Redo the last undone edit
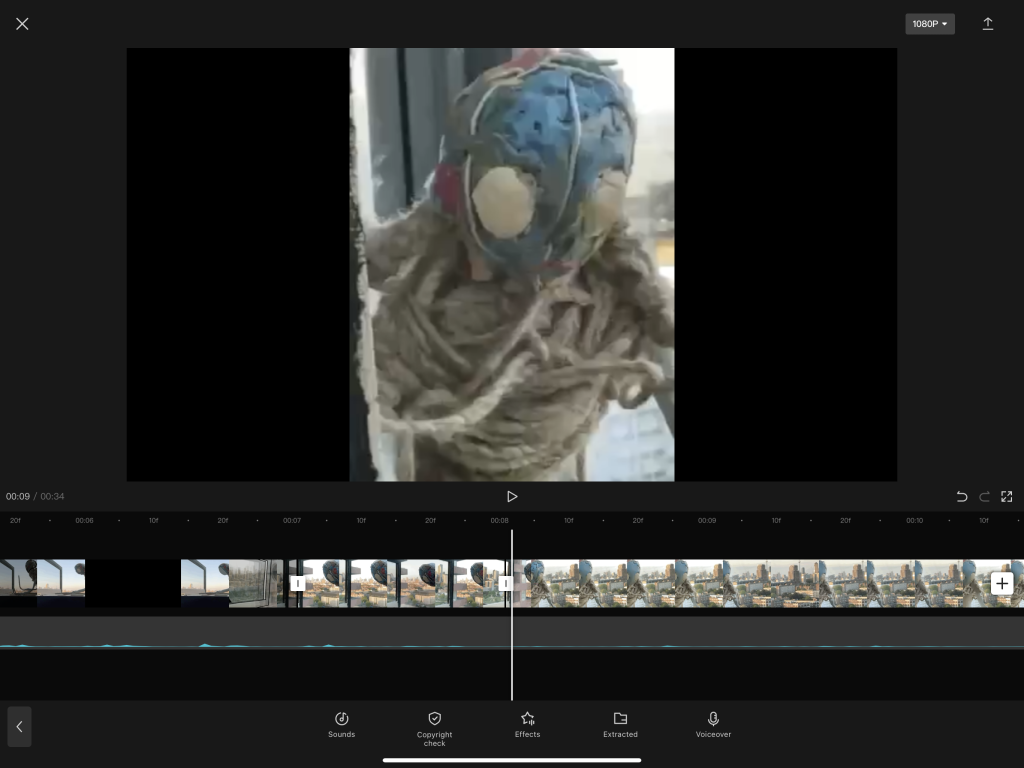 [984, 497]
